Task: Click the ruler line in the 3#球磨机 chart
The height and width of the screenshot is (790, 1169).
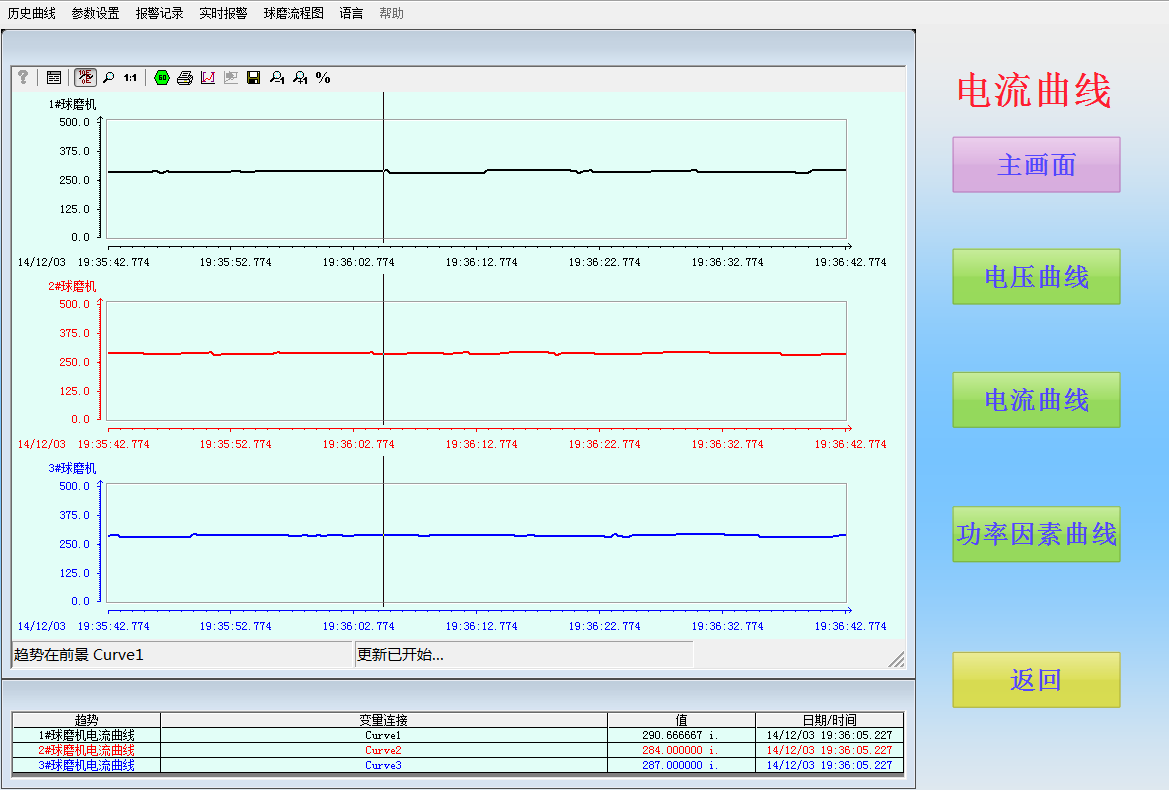Action: [x=383, y=531]
